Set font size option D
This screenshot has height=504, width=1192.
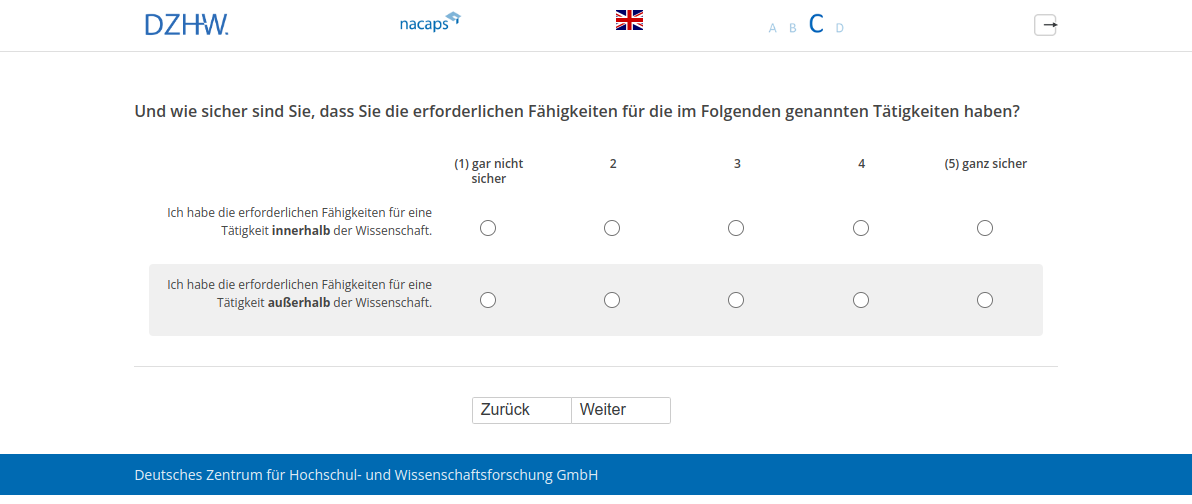coord(840,28)
